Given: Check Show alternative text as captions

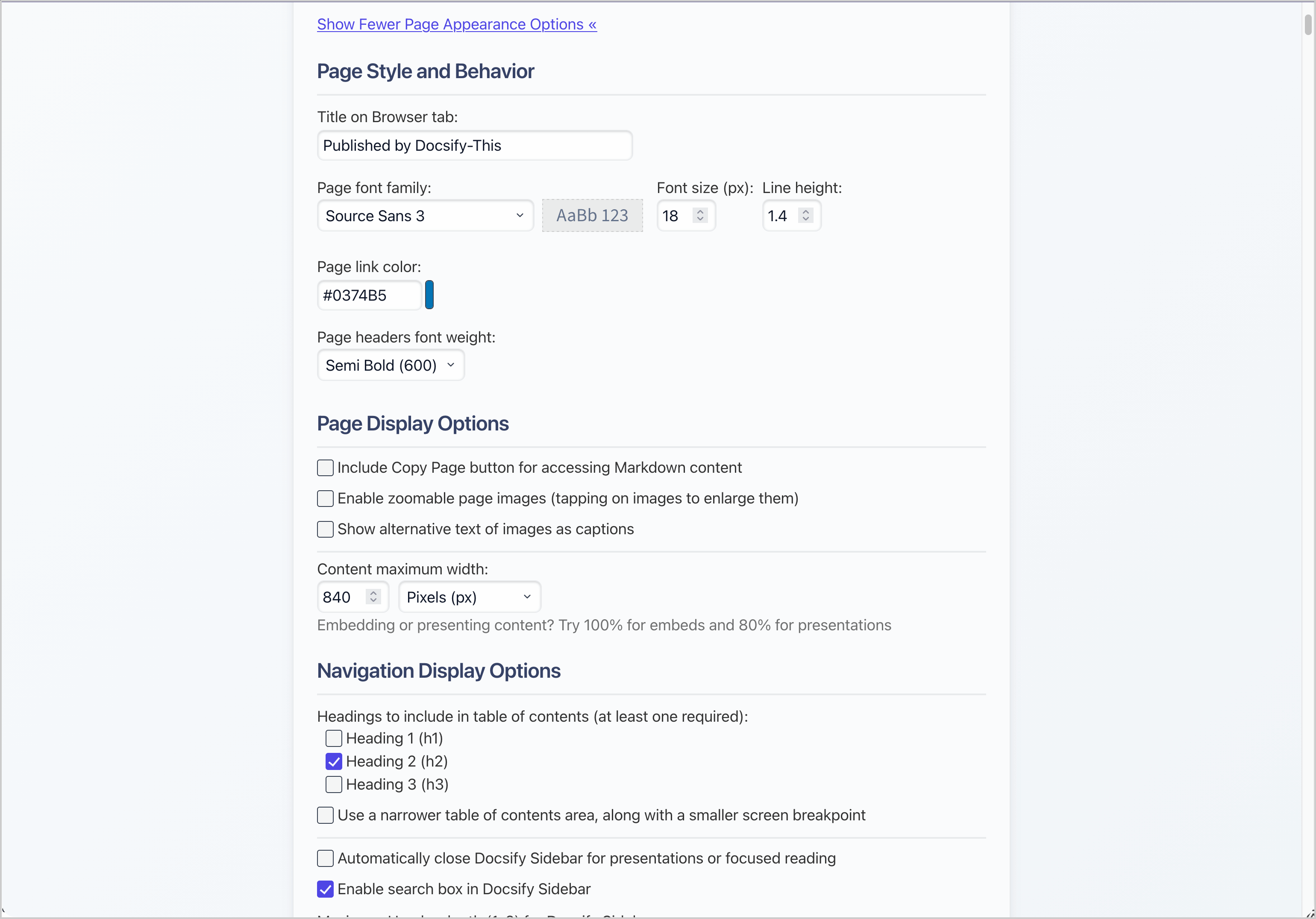Looking at the screenshot, I should (325, 529).
